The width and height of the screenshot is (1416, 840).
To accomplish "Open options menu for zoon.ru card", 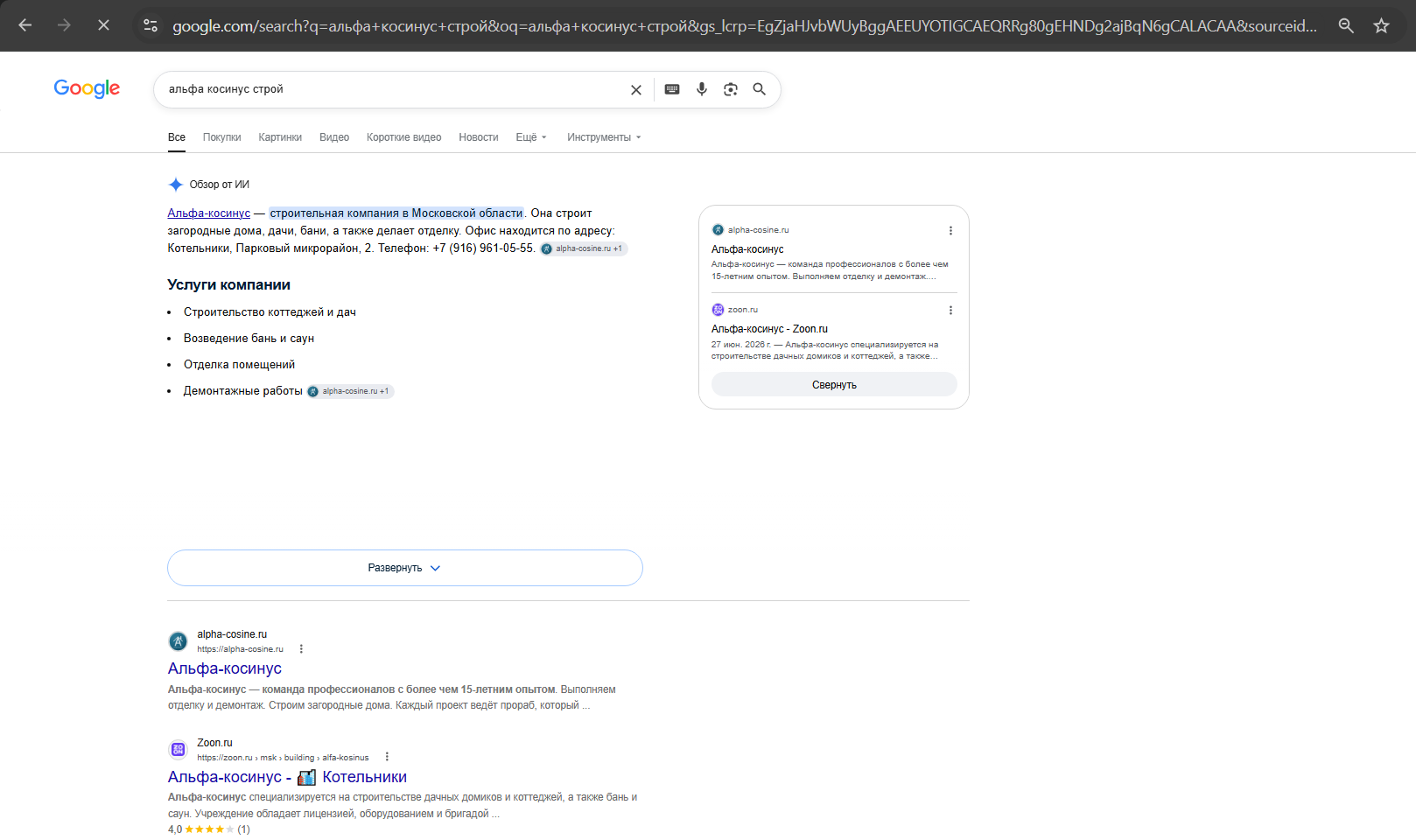I will pyautogui.click(x=950, y=310).
